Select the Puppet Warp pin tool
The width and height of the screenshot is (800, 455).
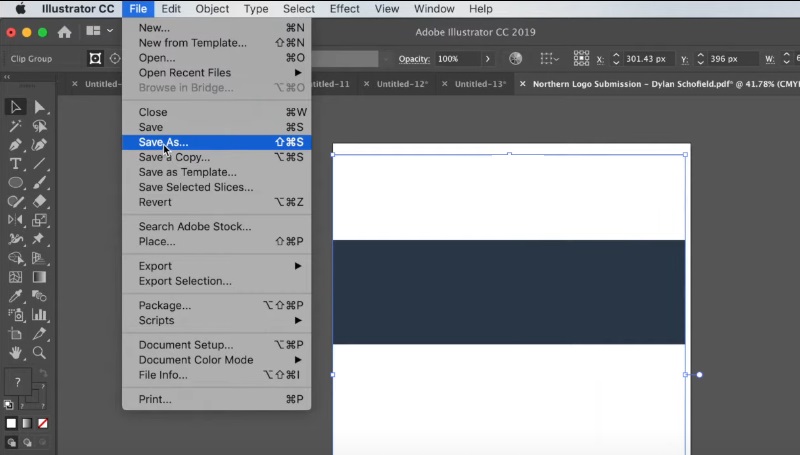(39, 239)
